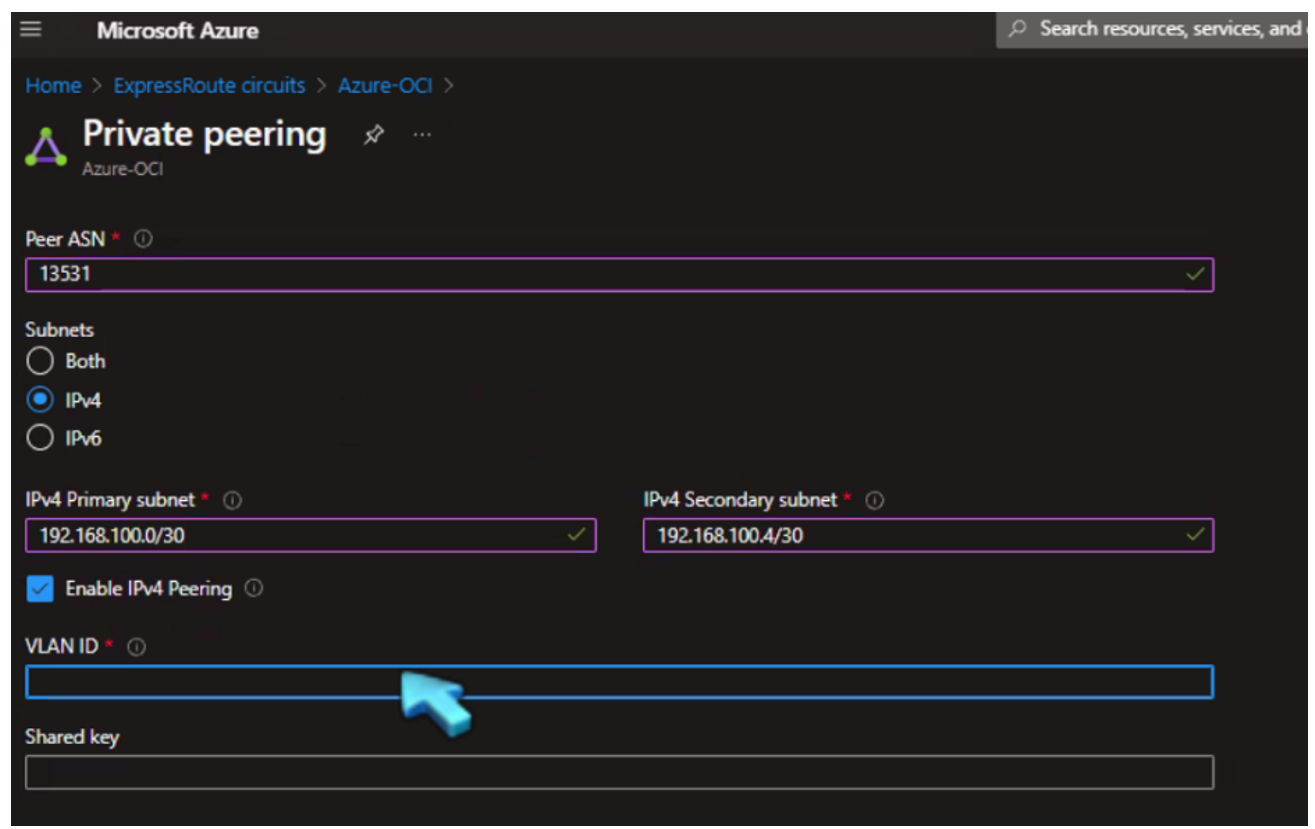Click the Shared key input field

(618, 772)
